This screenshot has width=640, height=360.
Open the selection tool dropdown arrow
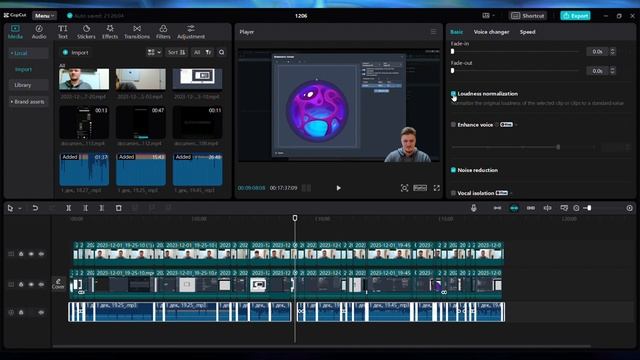tap(20, 208)
